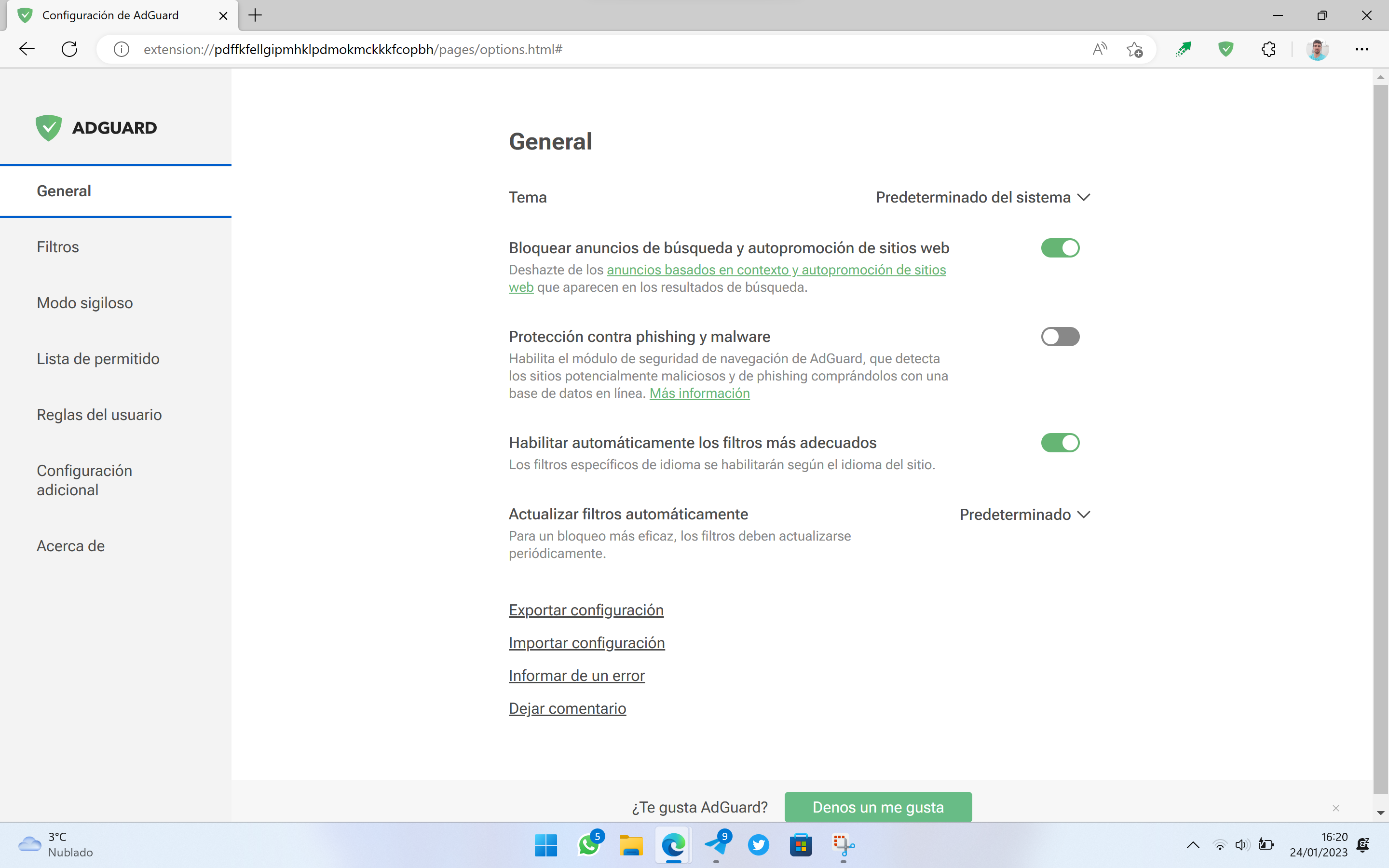Click Importar configuración link
This screenshot has height=868, width=1389.
click(586, 643)
